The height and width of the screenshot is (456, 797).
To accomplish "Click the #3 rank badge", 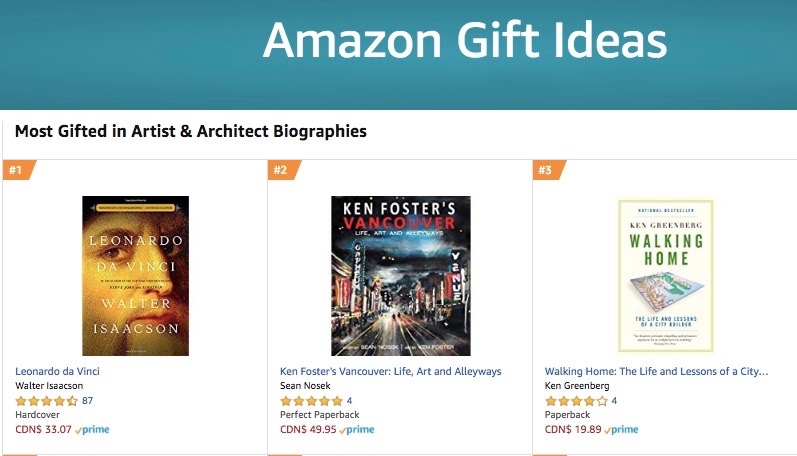I will click(548, 170).
